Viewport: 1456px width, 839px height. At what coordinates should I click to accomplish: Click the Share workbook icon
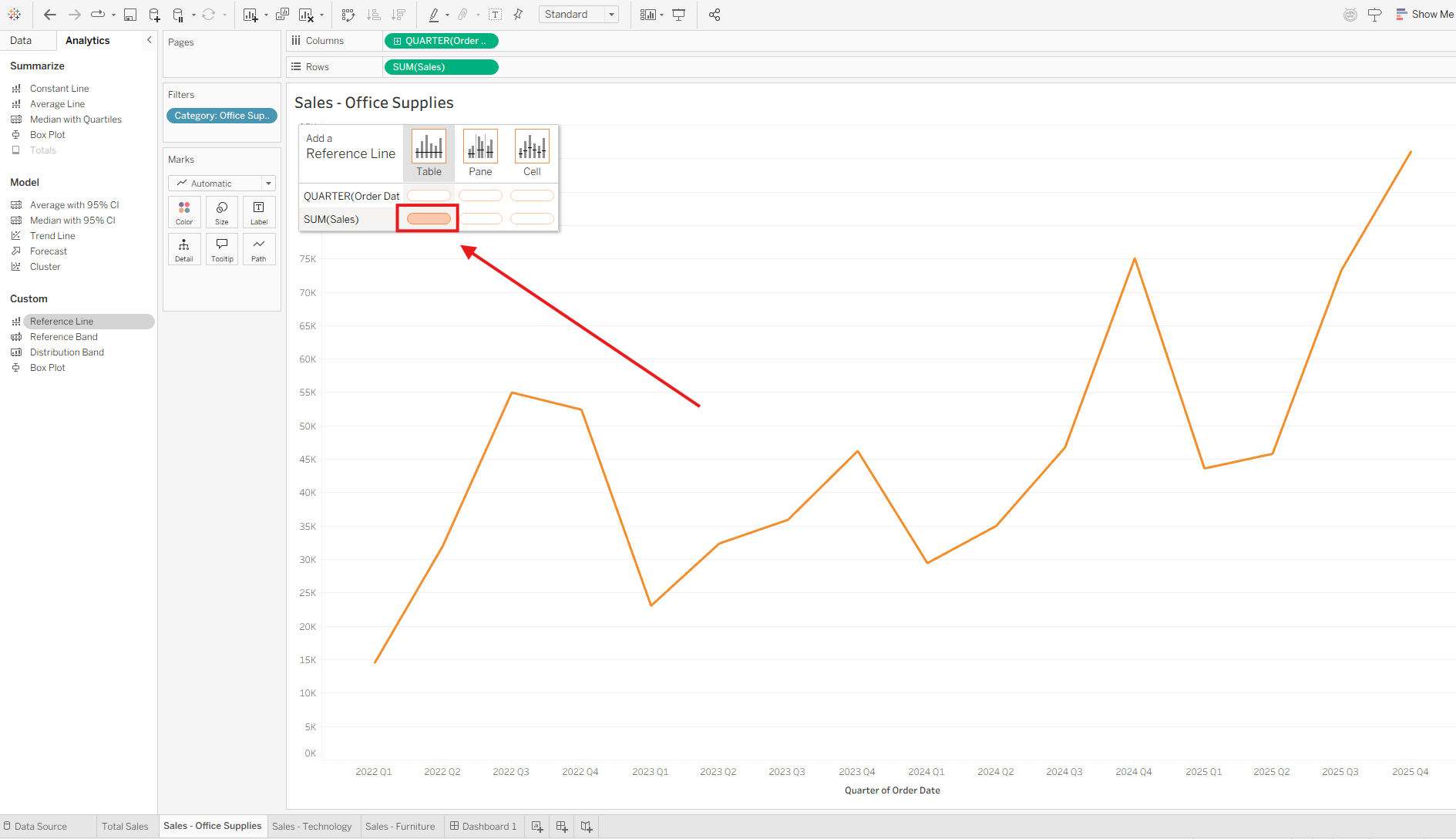tap(715, 15)
